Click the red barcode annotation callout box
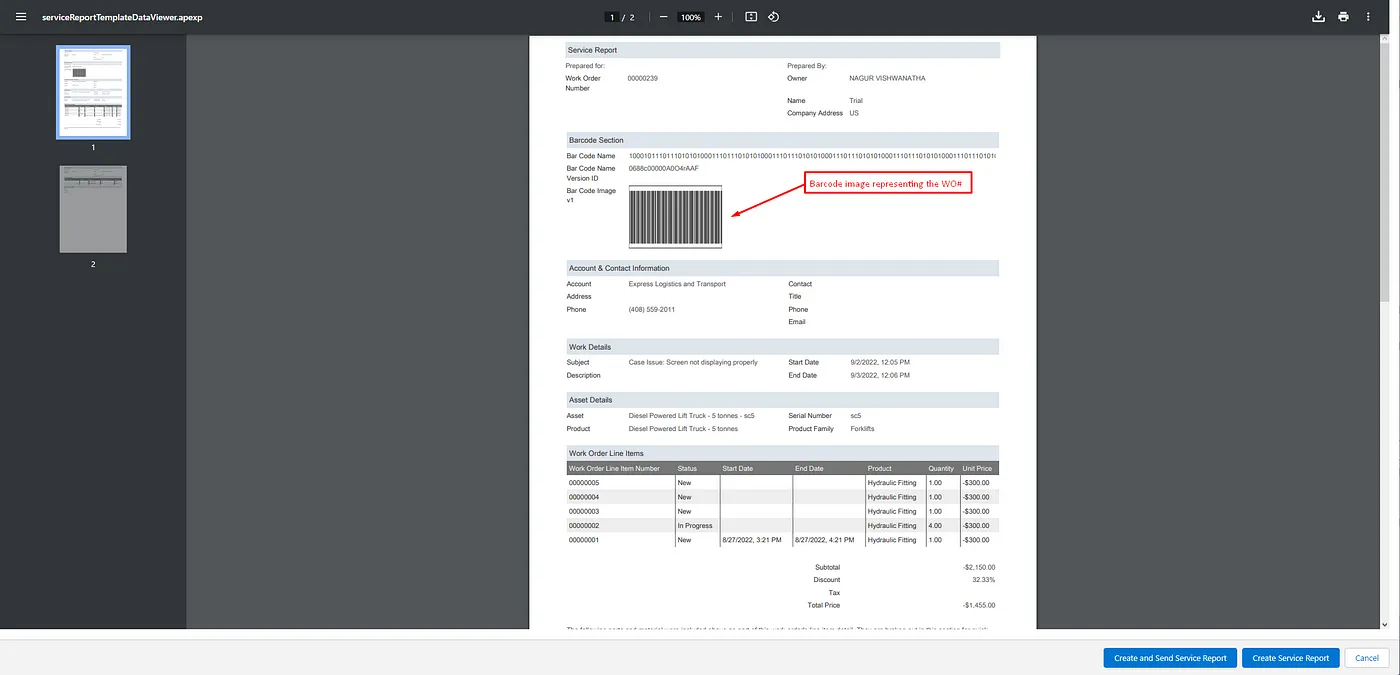 pos(889,184)
